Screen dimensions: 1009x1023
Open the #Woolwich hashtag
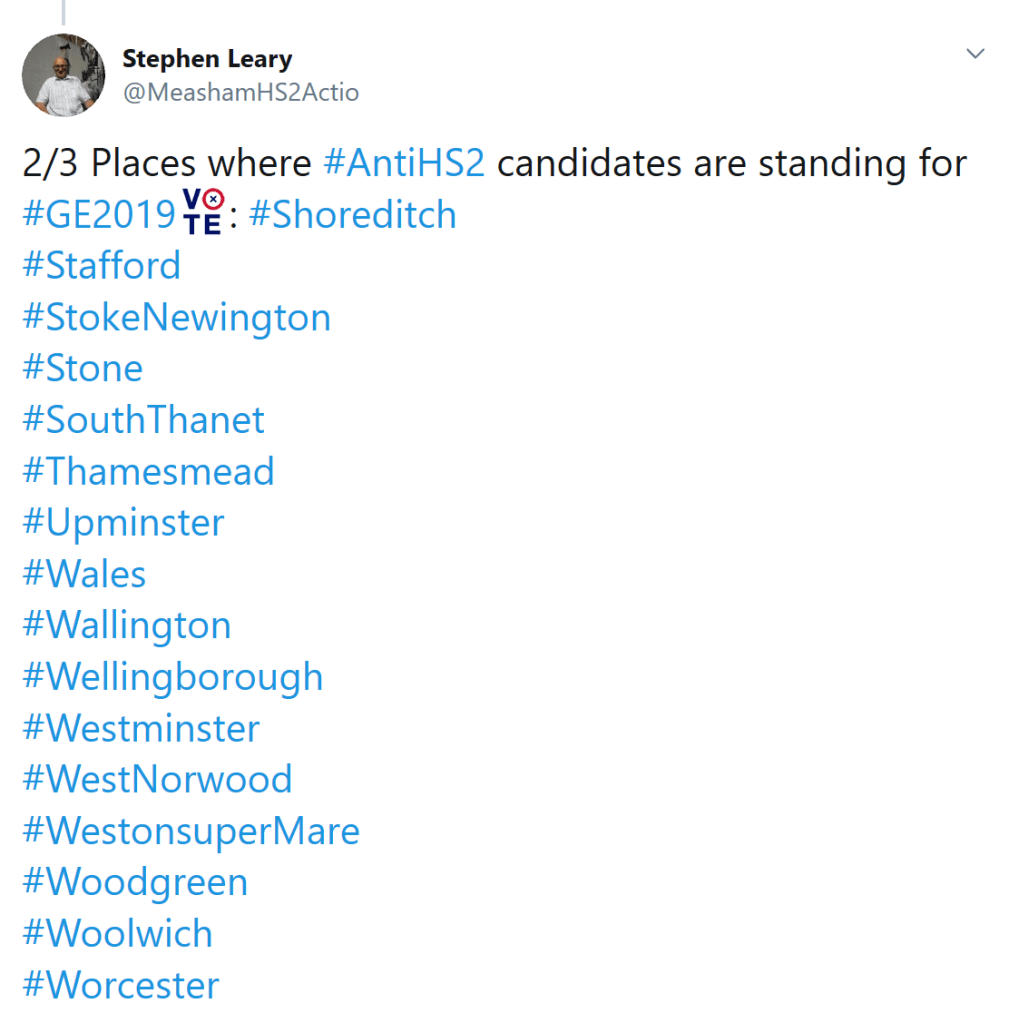click(x=117, y=933)
